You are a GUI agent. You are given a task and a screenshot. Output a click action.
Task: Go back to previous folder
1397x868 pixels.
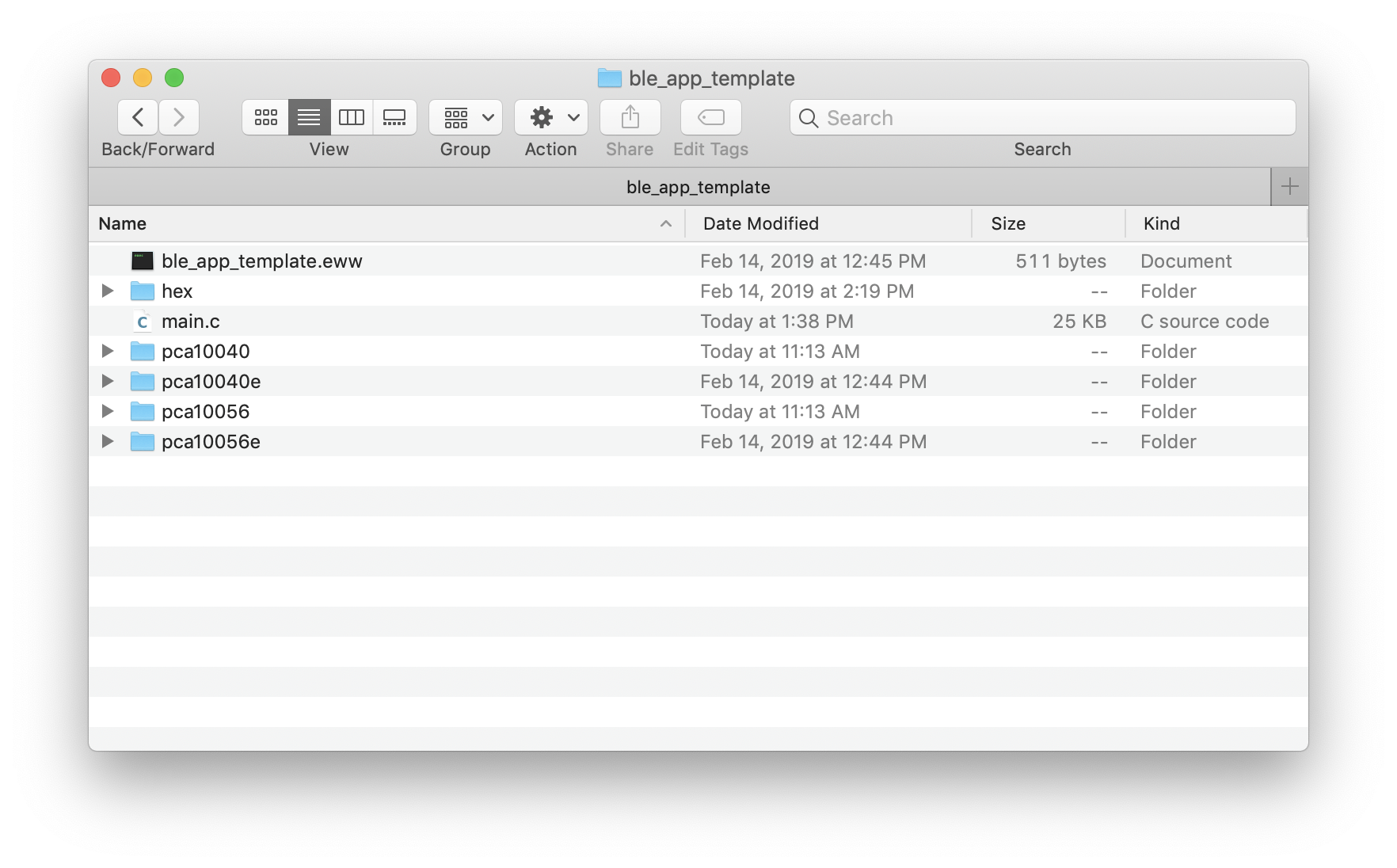[x=138, y=118]
